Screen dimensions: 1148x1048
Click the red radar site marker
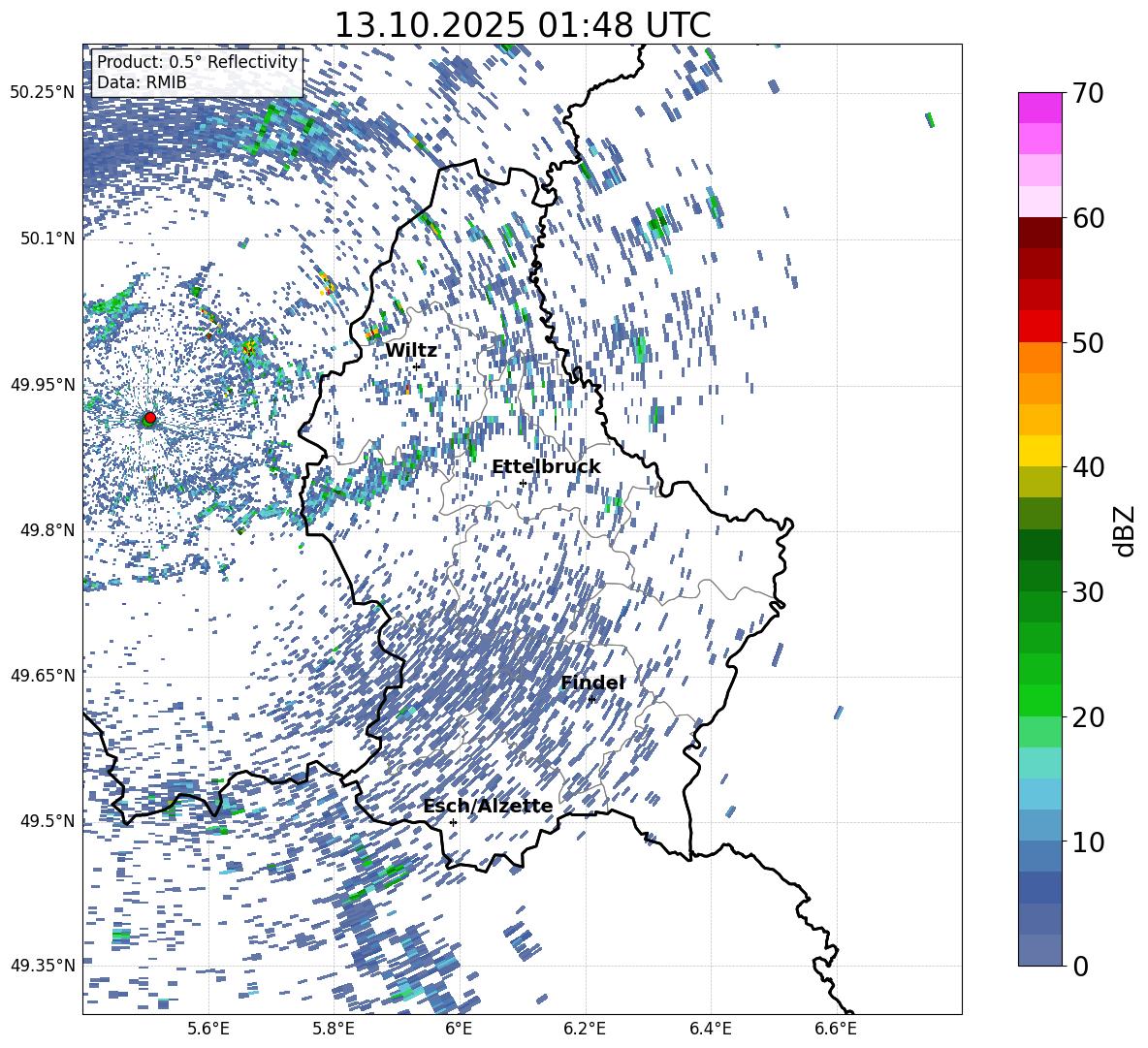tap(149, 418)
